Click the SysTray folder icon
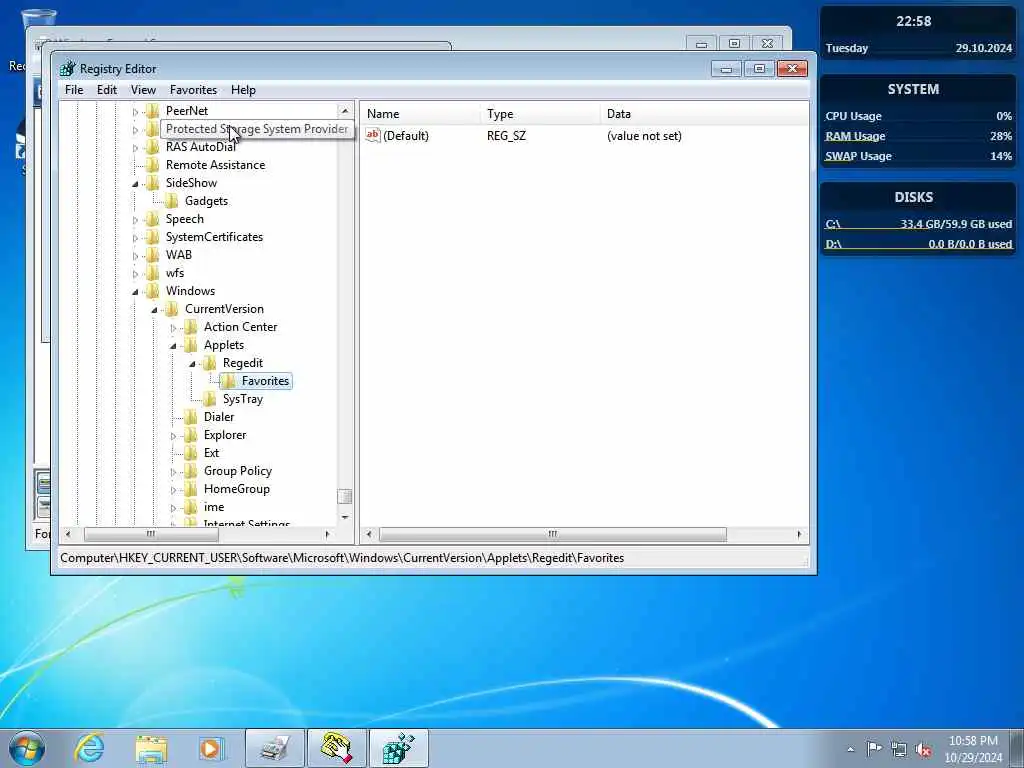This screenshot has height=768, width=1024. coord(210,399)
